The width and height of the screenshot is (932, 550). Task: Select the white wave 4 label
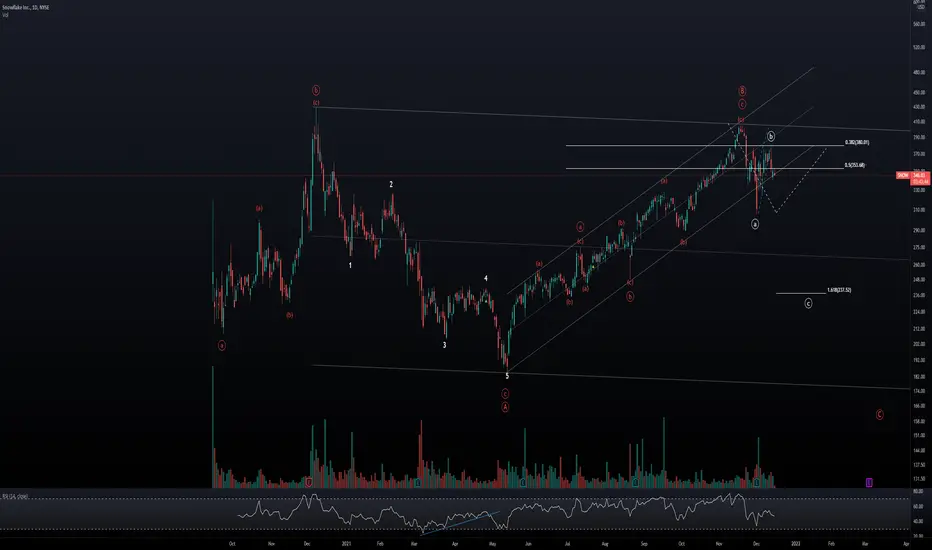(486, 278)
